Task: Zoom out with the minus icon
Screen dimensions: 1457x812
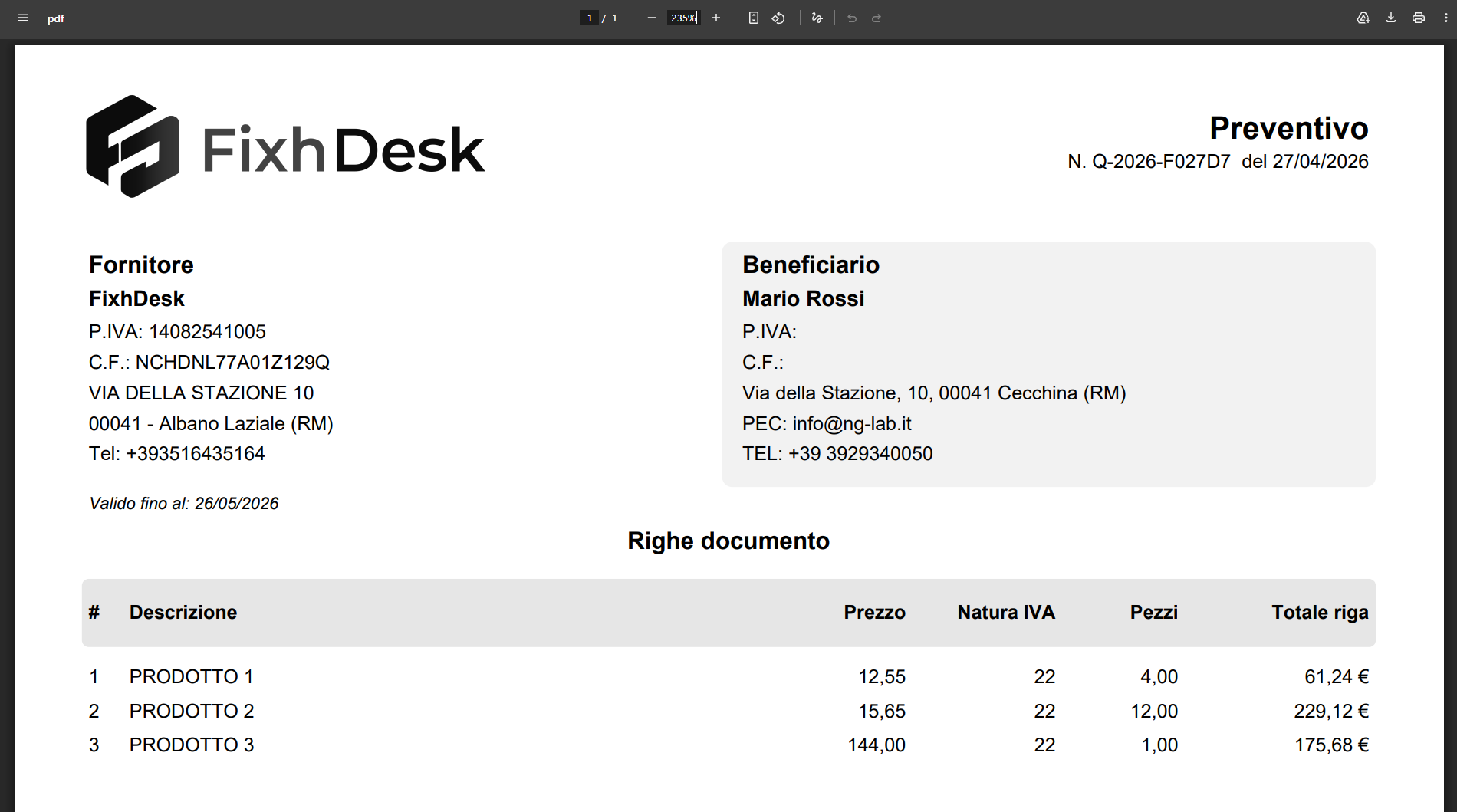Action: tap(652, 18)
